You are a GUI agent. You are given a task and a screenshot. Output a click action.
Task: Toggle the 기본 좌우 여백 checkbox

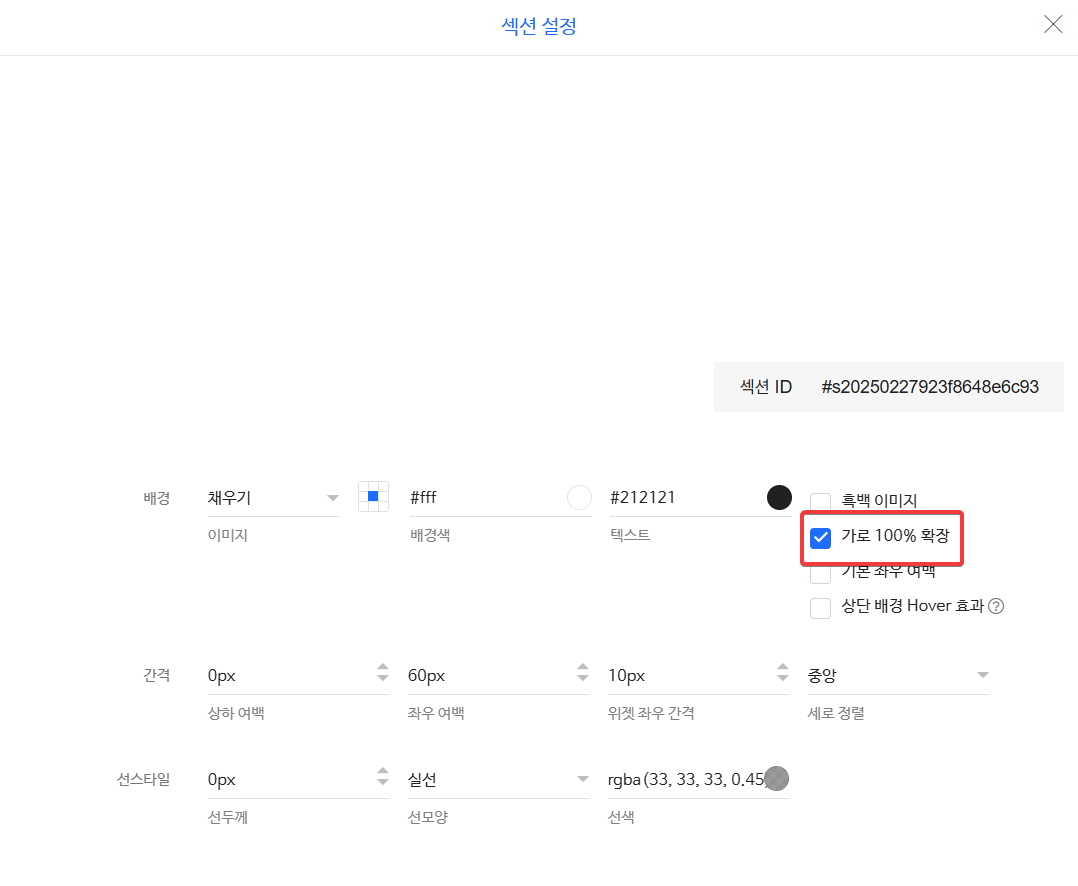click(820, 573)
